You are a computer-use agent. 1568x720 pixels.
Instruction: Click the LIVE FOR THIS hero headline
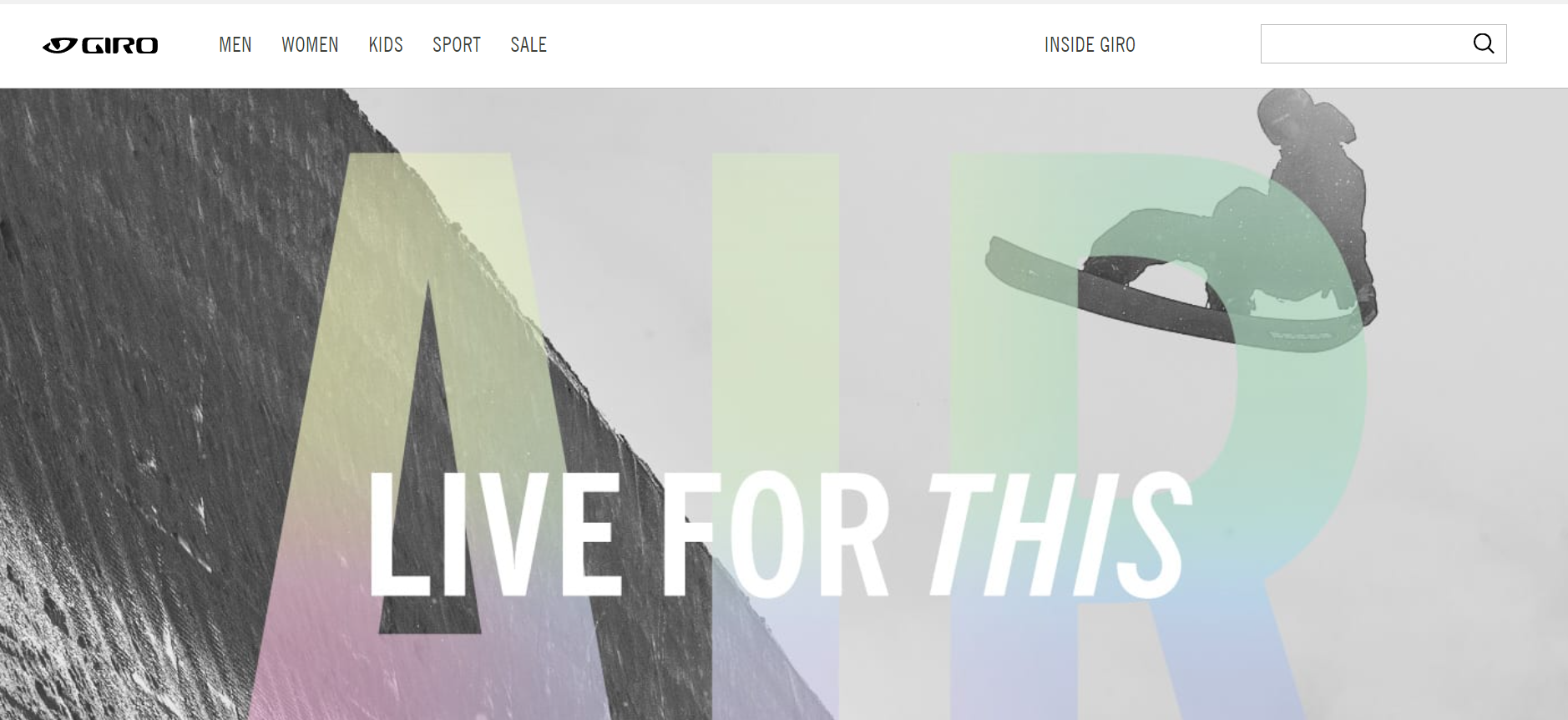pos(780,535)
